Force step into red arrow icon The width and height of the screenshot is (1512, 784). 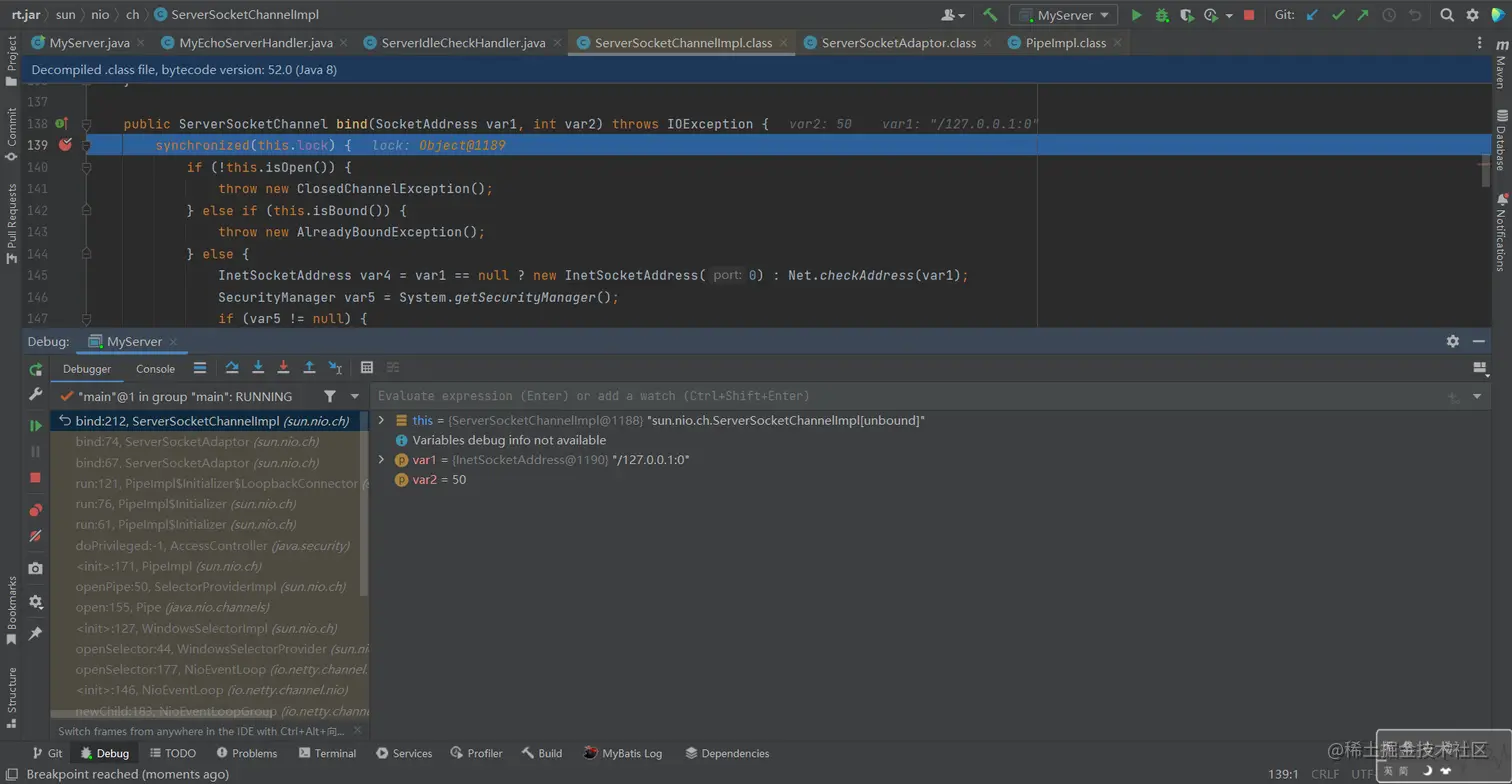tap(284, 368)
